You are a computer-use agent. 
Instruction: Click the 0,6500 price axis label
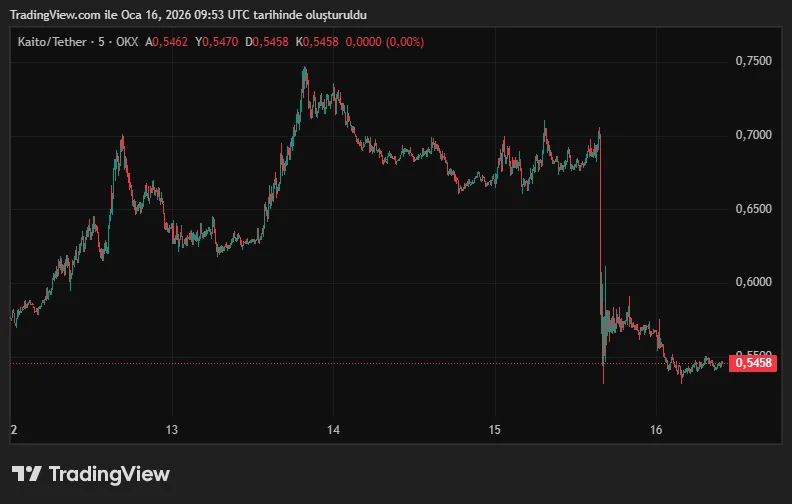pos(753,209)
